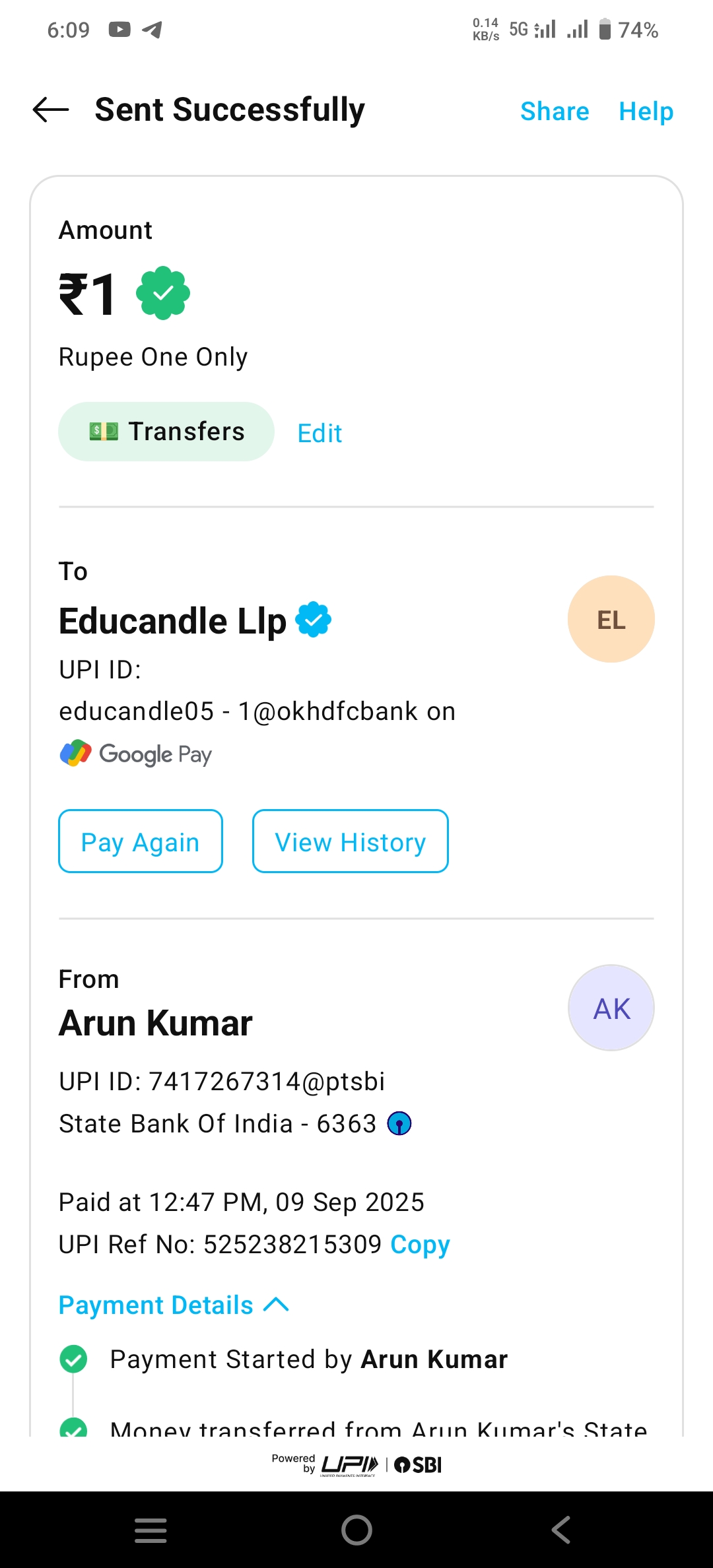Tap the green payment success badge
The image size is (713, 1568).
(163, 293)
